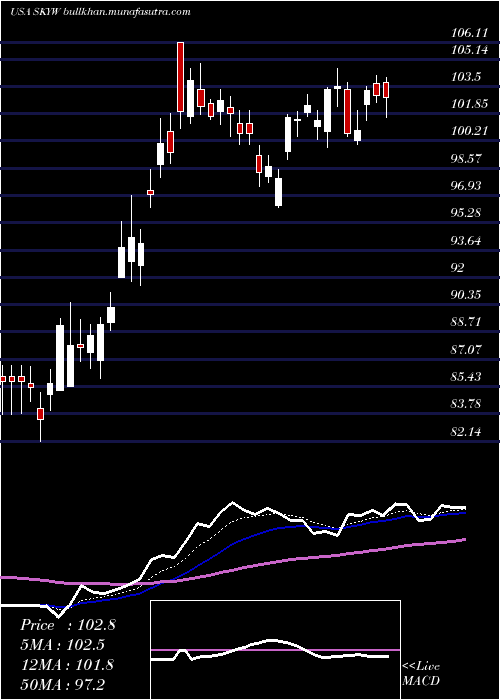
Task: Click the 87.07 price axis label
Action: point(466,350)
